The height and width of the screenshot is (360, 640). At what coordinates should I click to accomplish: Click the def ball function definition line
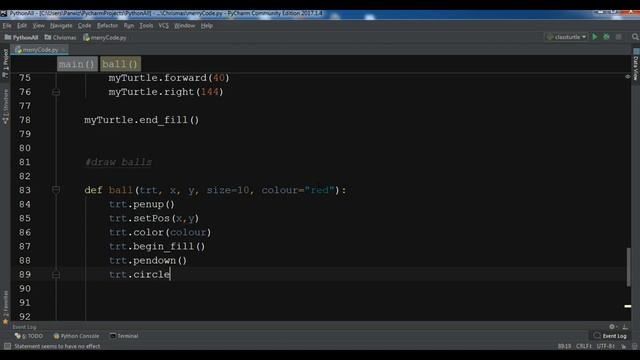(215, 190)
